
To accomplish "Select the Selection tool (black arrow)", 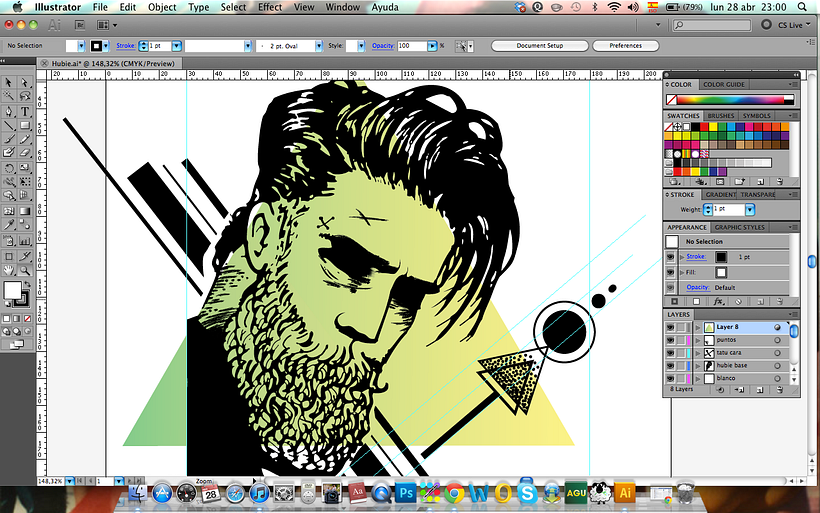I will coord(9,83).
